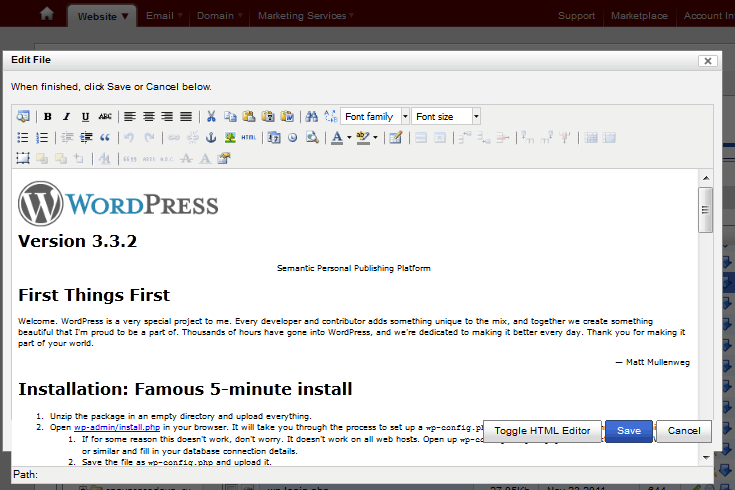The width and height of the screenshot is (735, 490).
Task: Expand text color picker arrow
Action: click(349, 137)
